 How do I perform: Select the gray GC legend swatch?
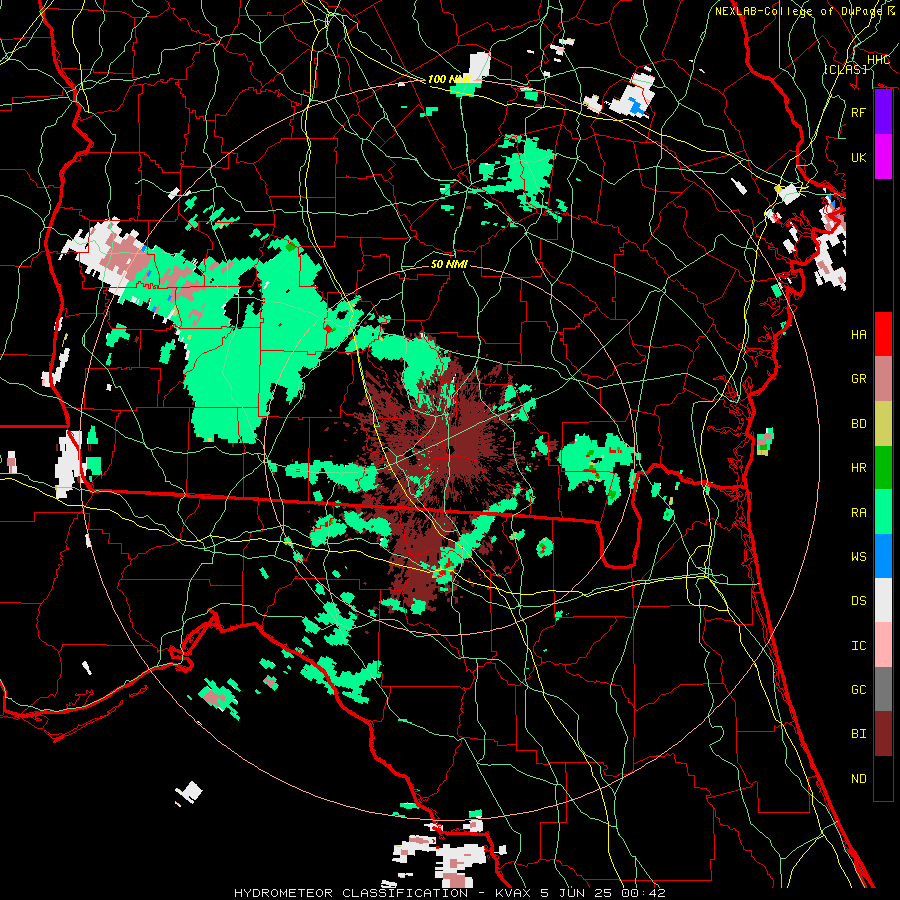click(x=883, y=689)
